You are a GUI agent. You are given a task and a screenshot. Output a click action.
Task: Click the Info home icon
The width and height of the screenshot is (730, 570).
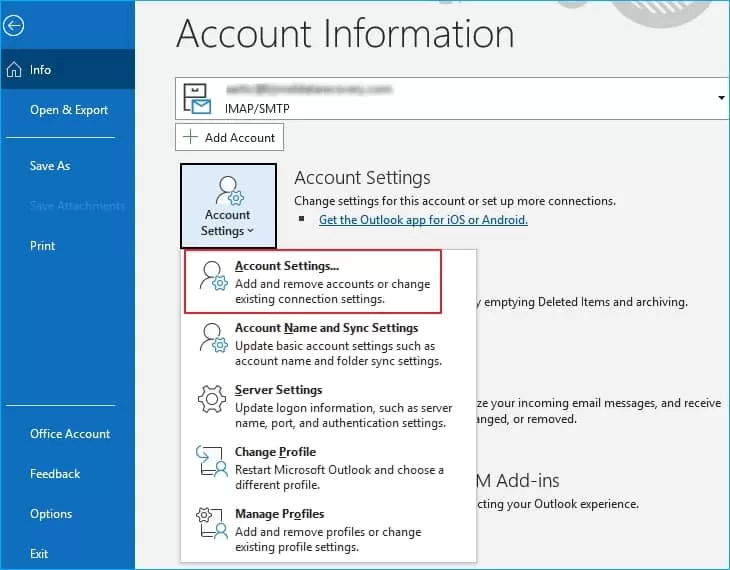pos(14,69)
